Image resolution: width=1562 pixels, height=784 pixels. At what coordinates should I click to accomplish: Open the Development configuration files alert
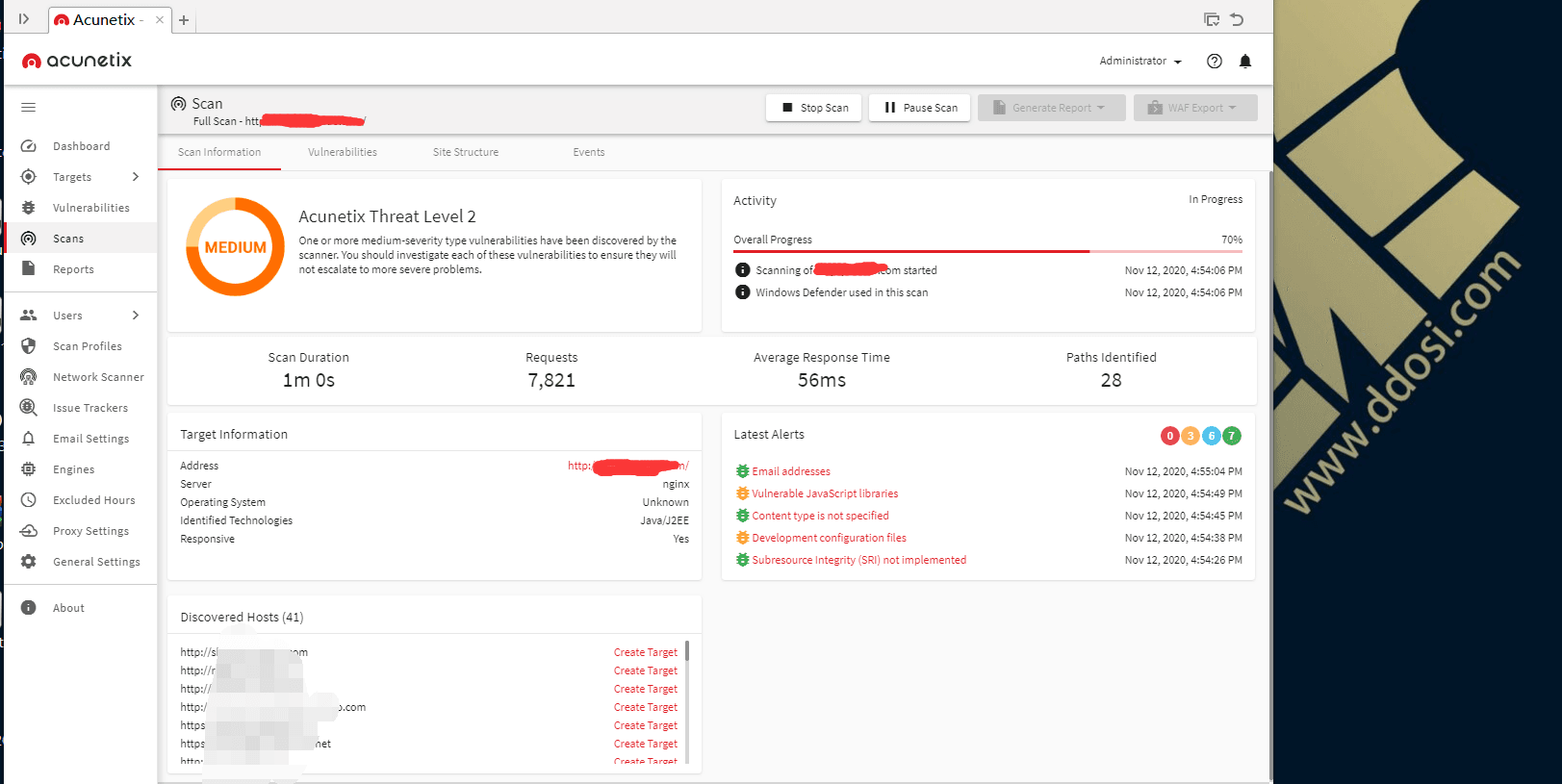coord(829,538)
